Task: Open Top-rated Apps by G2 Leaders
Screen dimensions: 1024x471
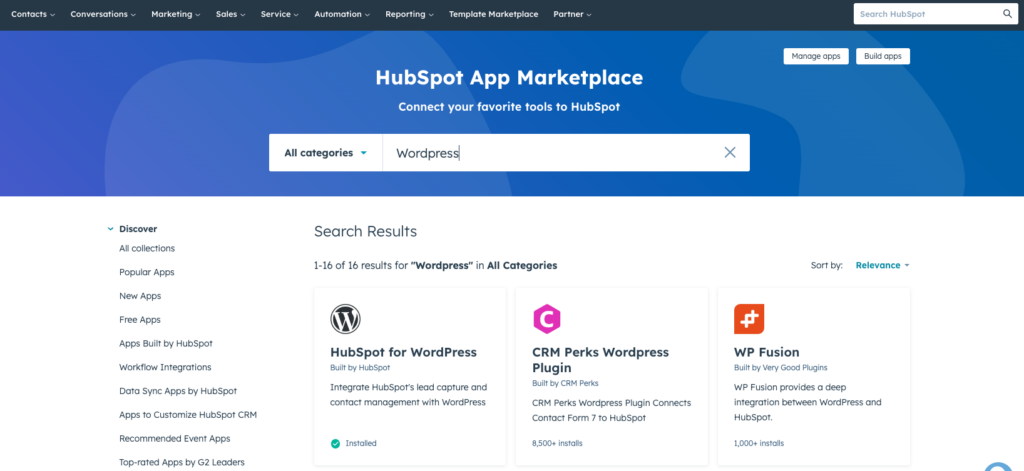Action: point(182,462)
